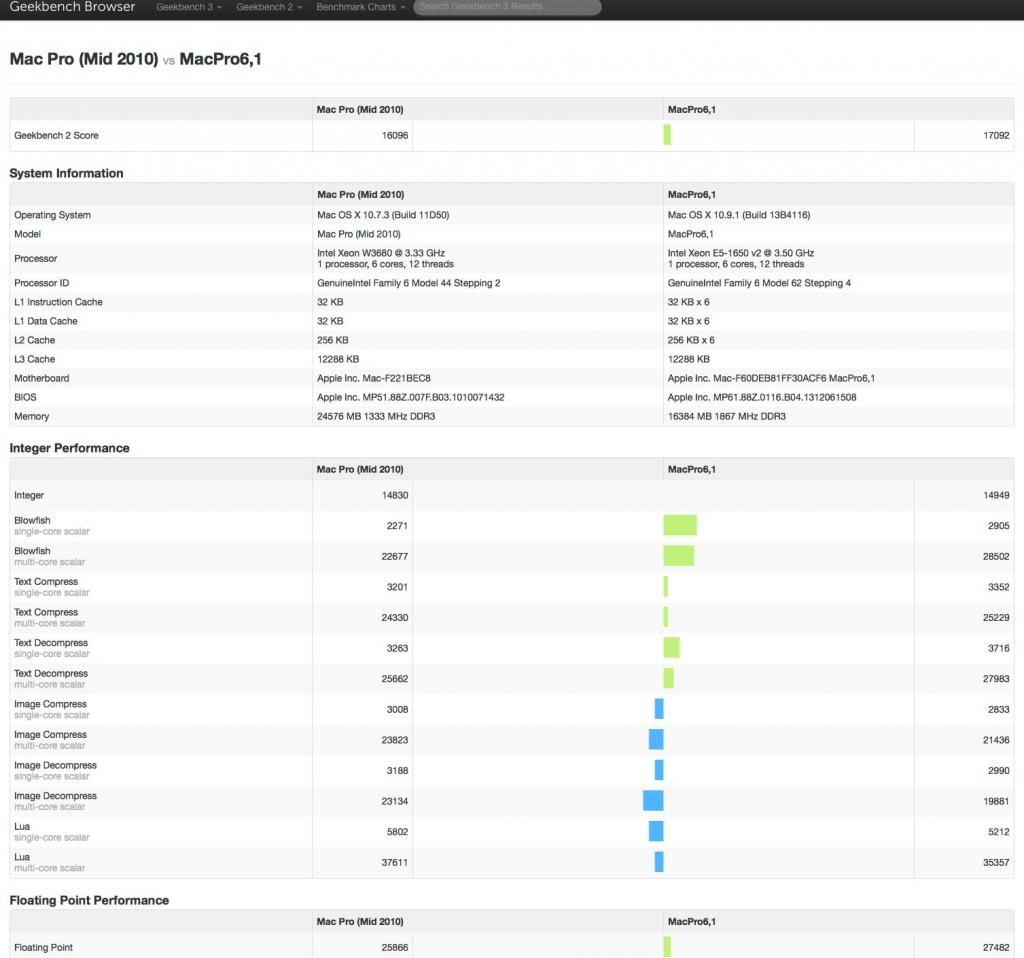Screen dimensions: 1024x958
Task: Select GenuineIntel Family 6 Model 44 Stepping 2
Action: click(x=409, y=283)
